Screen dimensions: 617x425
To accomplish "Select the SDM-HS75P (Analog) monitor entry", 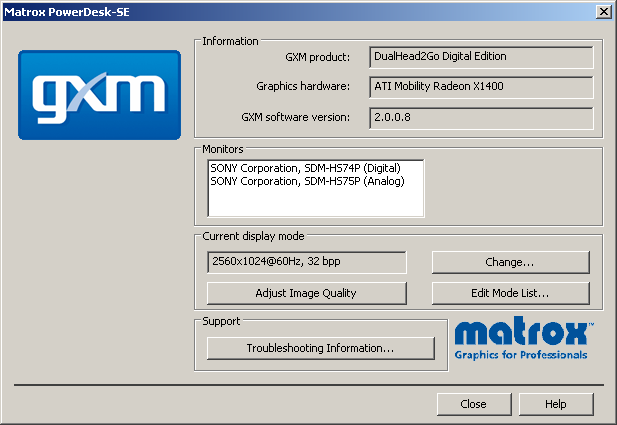I will tap(307, 181).
